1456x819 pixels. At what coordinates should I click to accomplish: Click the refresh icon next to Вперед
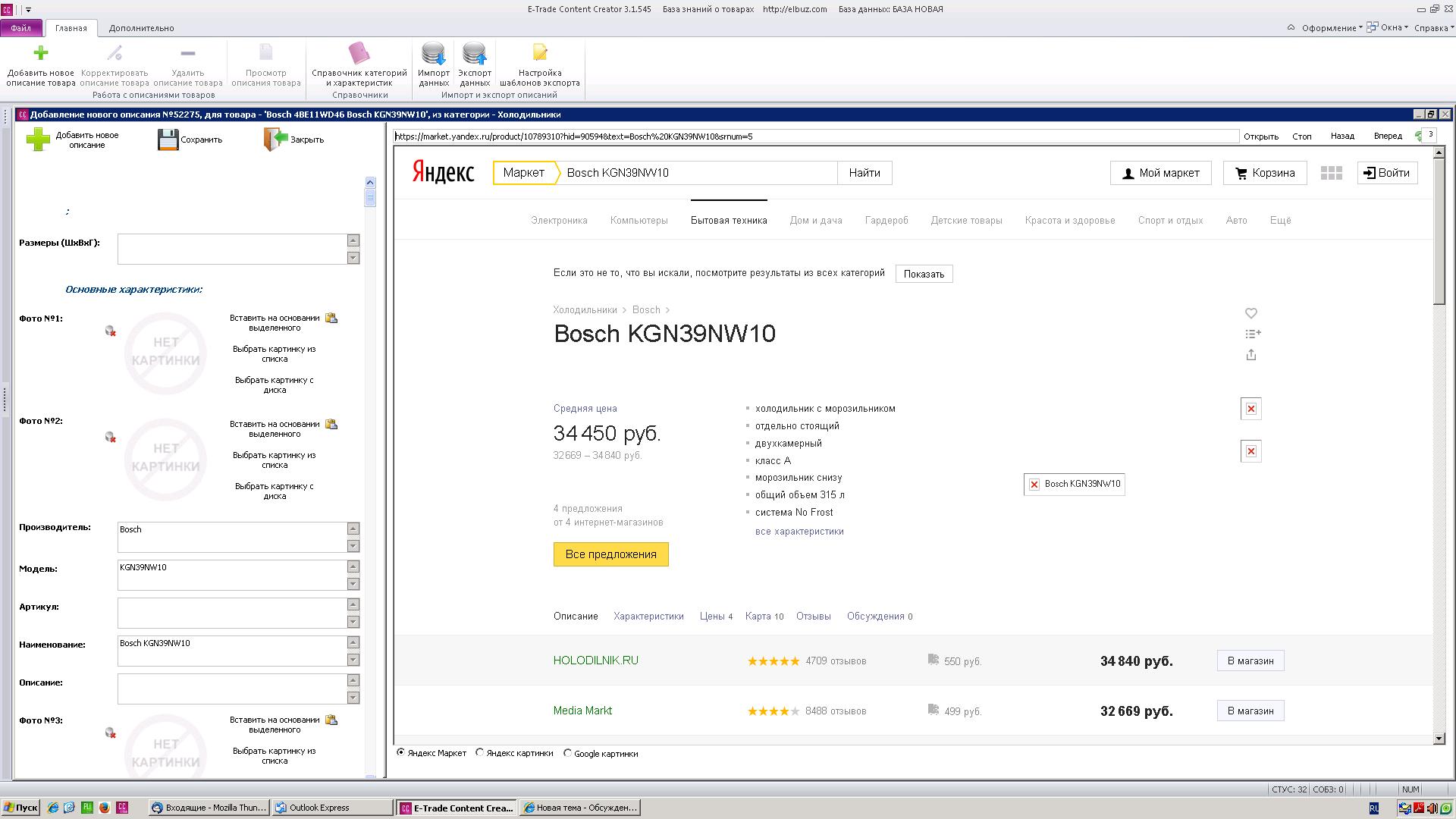point(1418,136)
